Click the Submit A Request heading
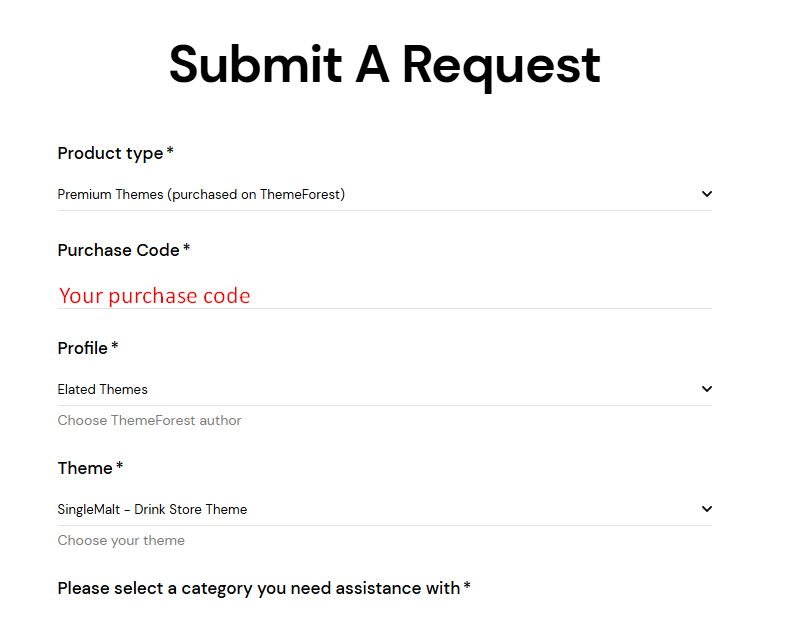This screenshot has height=619, width=787. [x=384, y=65]
